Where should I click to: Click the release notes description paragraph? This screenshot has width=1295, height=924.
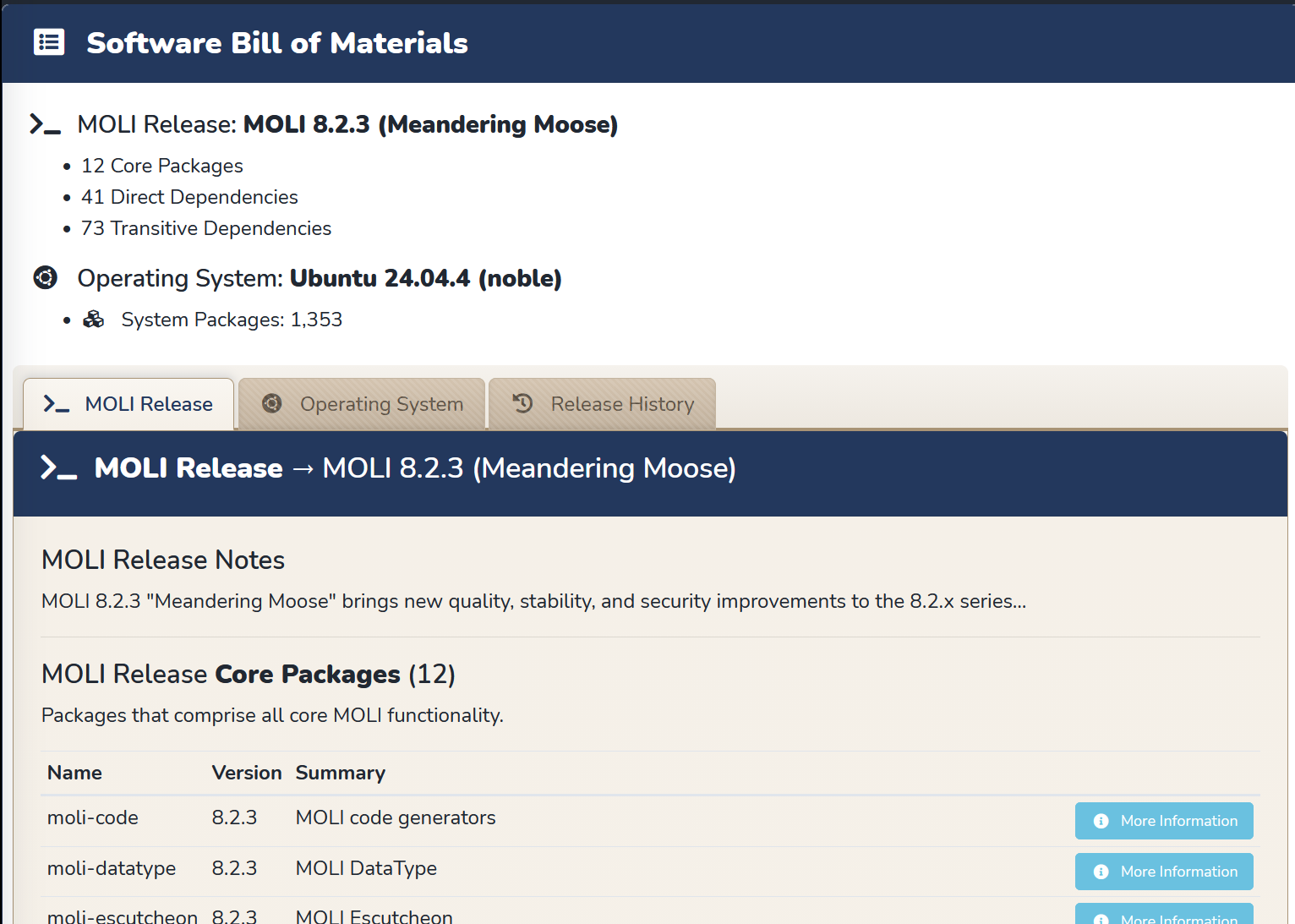click(x=534, y=601)
